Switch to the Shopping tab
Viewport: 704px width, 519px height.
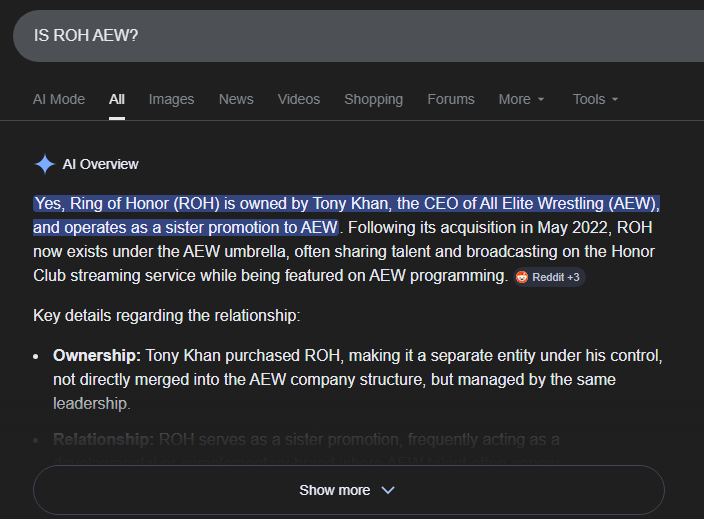coord(374,99)
